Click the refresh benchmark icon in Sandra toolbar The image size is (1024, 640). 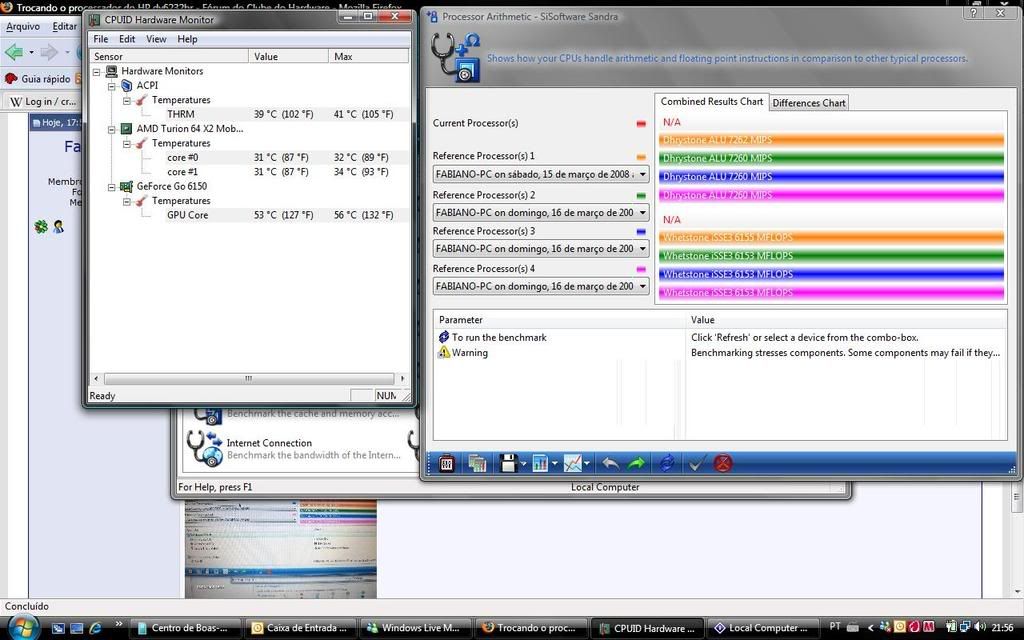(x=666, y=463)
